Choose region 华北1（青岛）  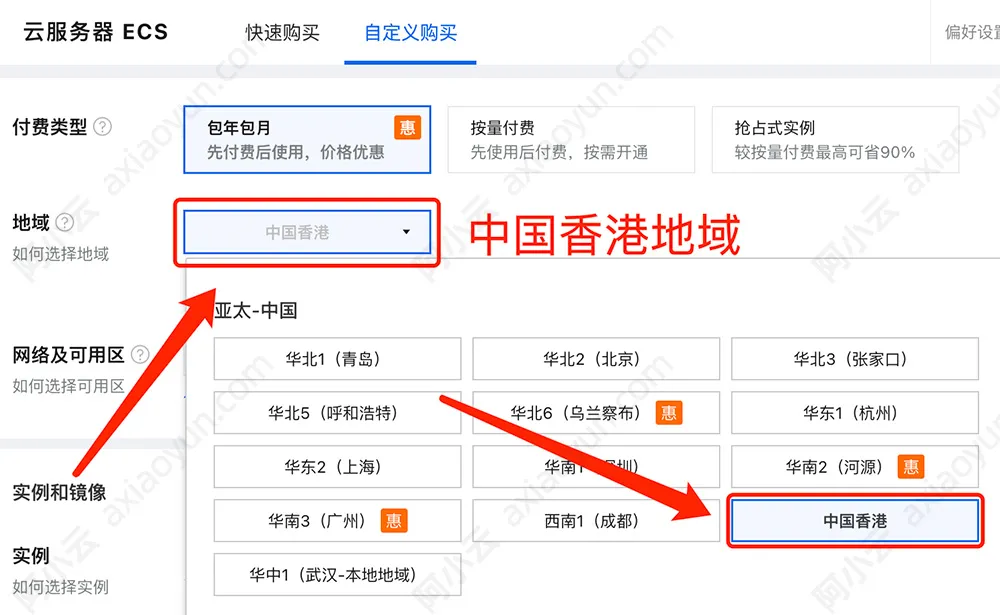coord(337,359)
